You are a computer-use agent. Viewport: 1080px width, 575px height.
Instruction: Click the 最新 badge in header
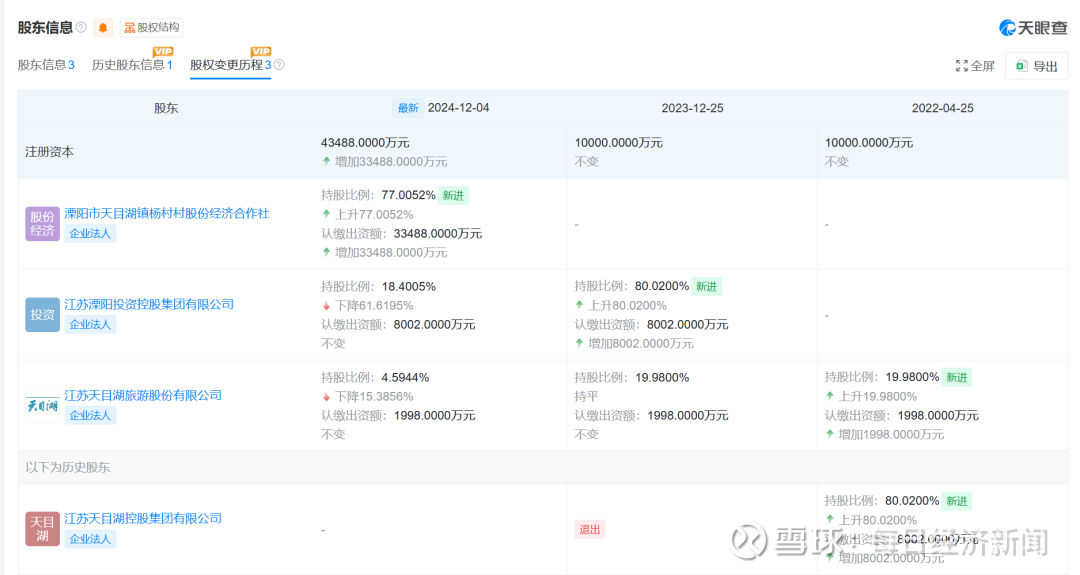point(408,108)
